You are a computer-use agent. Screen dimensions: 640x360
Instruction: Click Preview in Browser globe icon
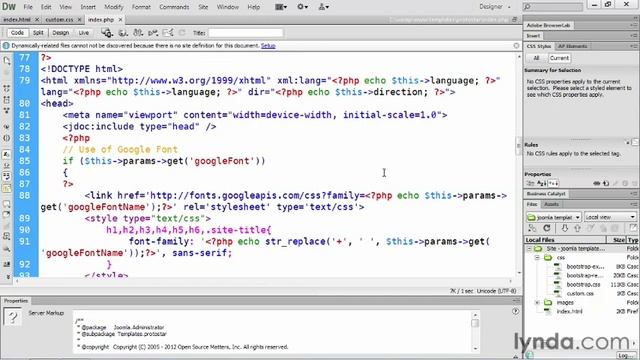123,33
